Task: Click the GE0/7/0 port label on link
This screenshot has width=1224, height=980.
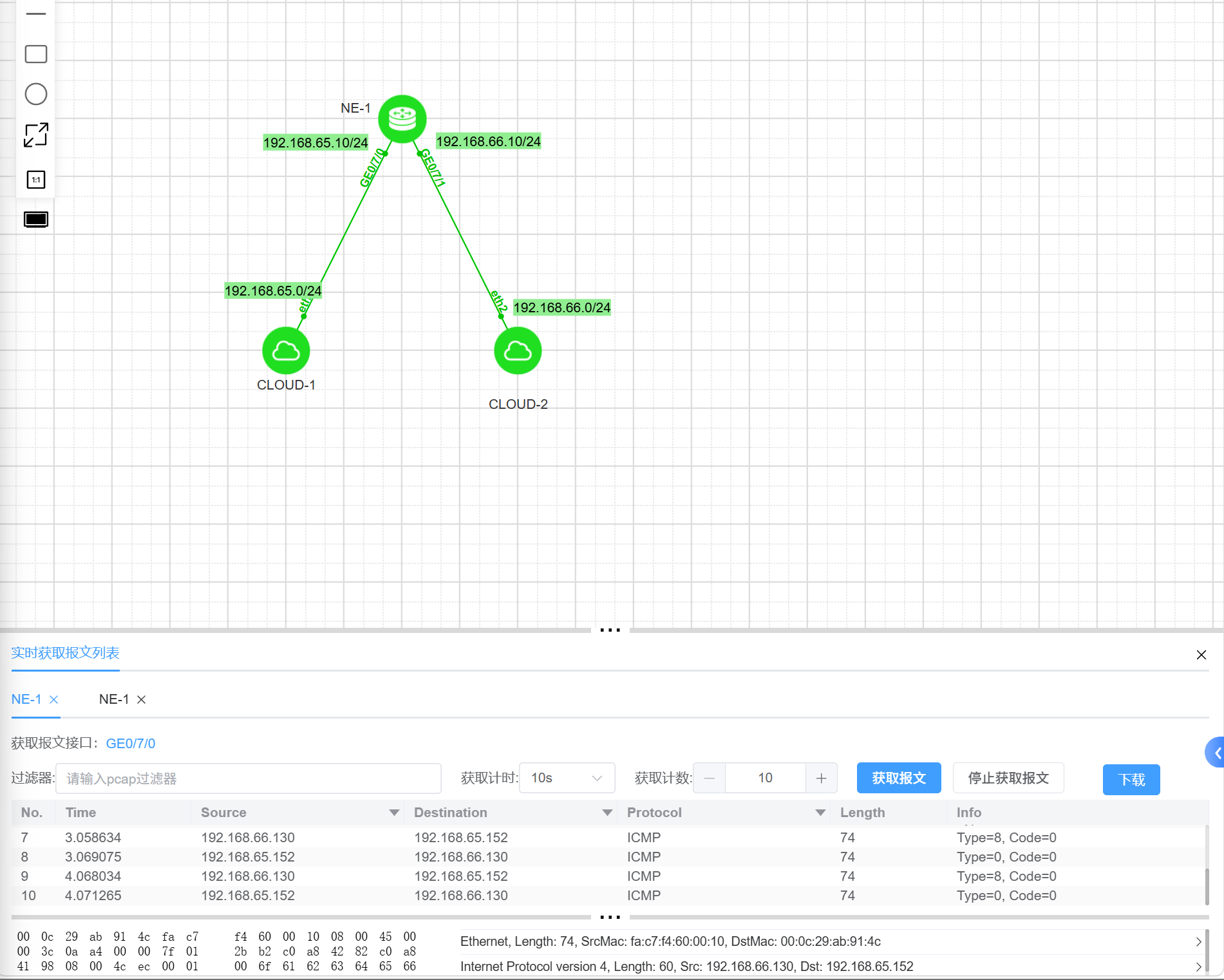Action: point(372,168)
